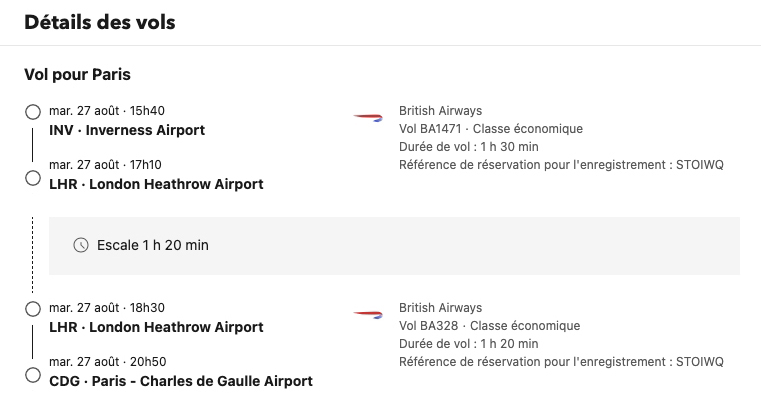Click the Vol pour Paris title
761x416 pixels.
(x=77, y=74)
